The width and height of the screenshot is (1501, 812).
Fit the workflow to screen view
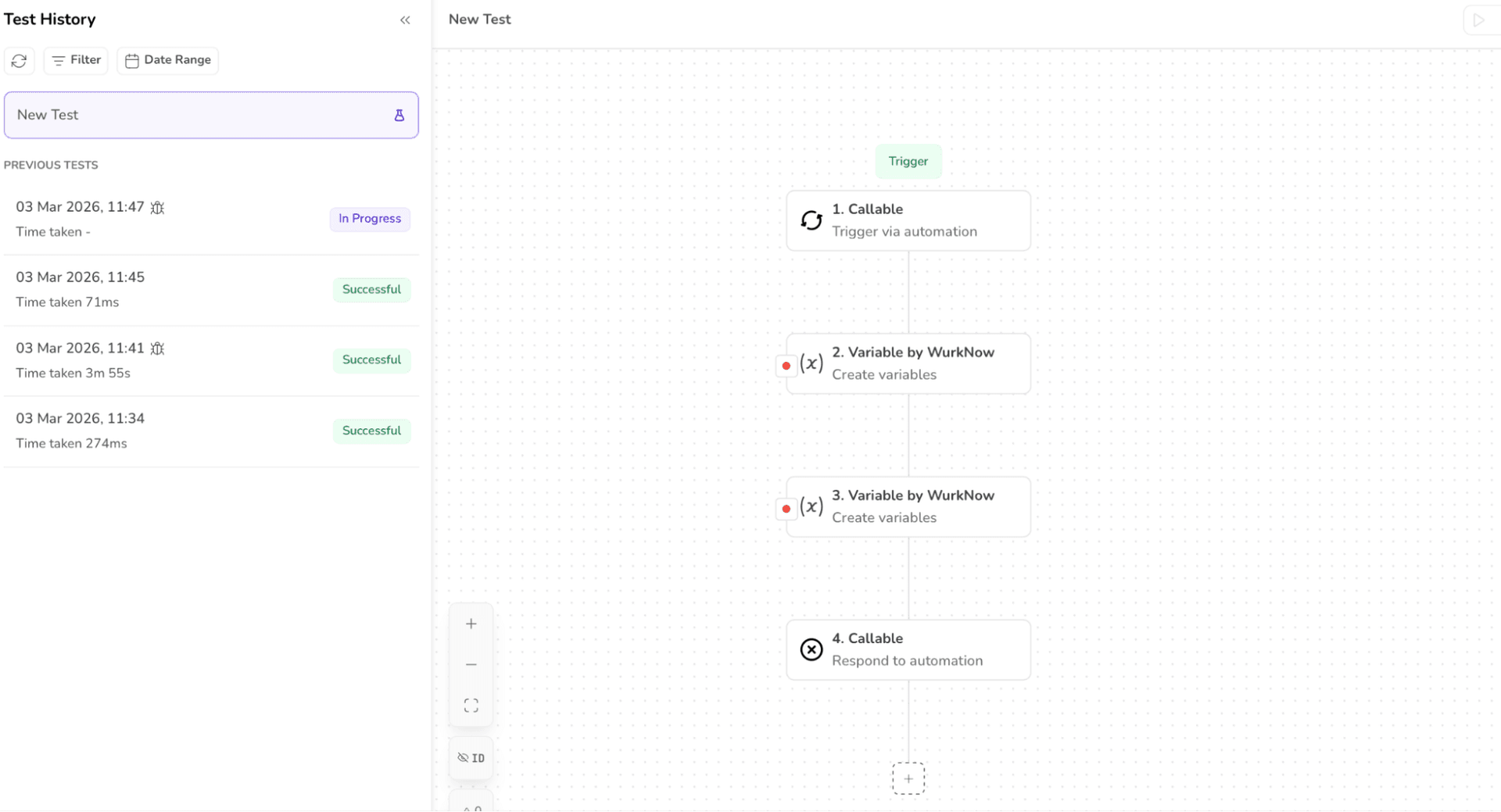(x=471, y=706)
